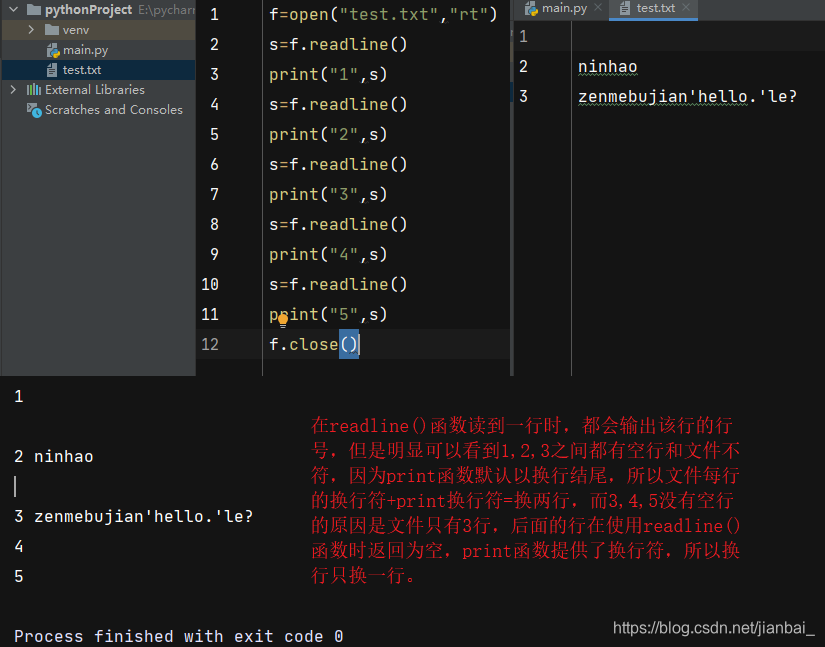Click the External Libraries icon
This screenshot has width=825, height=647.
[34, 89]
